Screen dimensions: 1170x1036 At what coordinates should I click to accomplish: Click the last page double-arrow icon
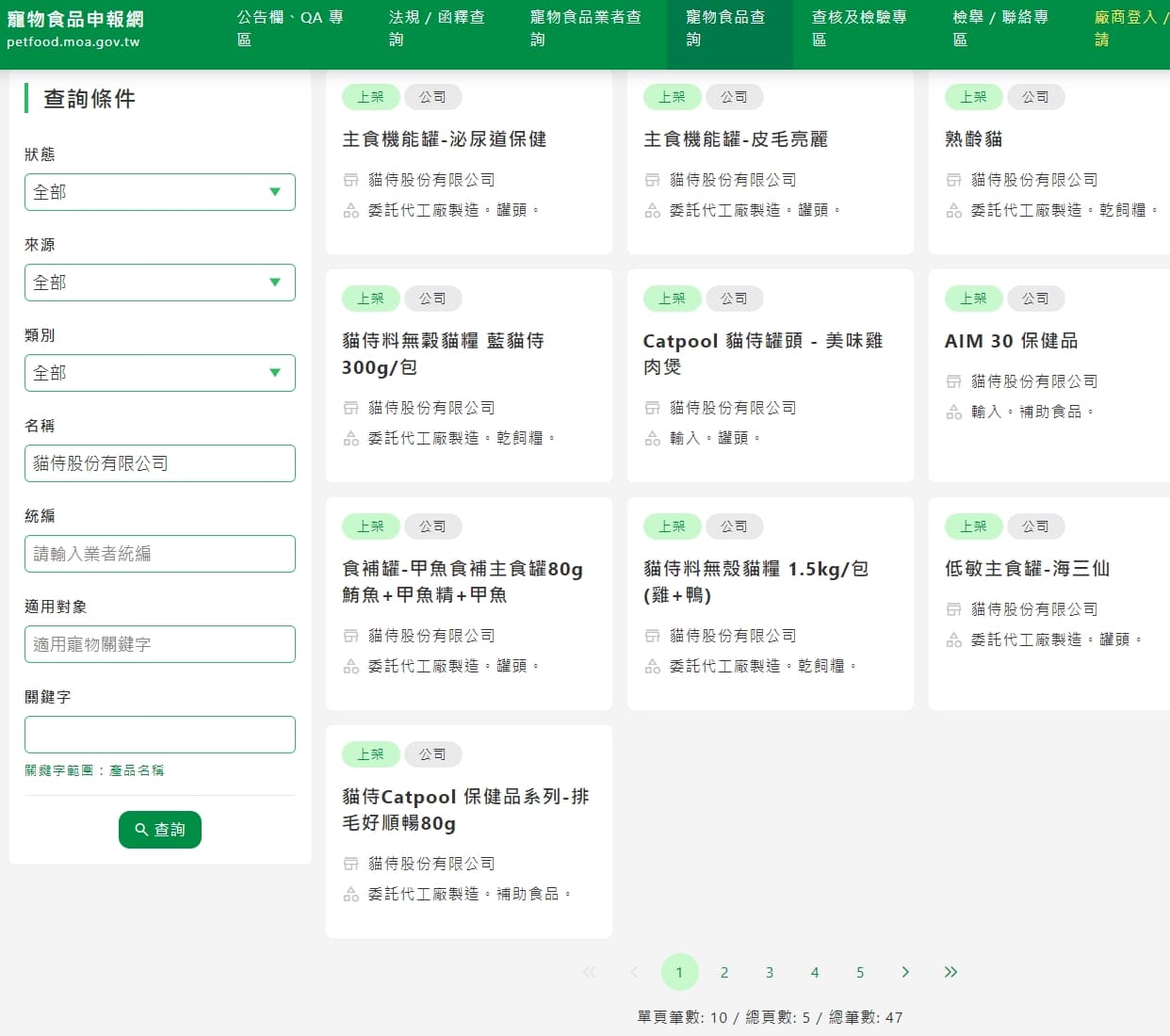[951, 972]
